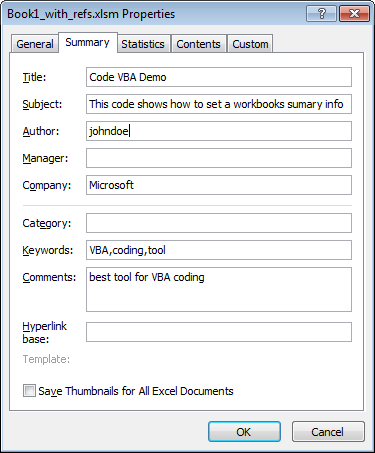This screenshot has width=375, height=453.
Task: Dismiss the dialog with Cancel
Action: tap(328, 432)
